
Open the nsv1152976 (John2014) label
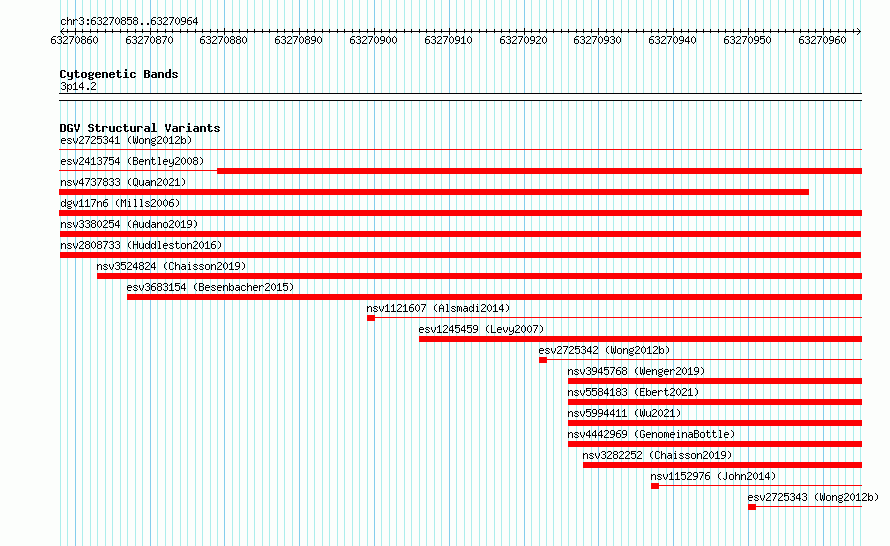pyautogui.click(x=713, y=476)
